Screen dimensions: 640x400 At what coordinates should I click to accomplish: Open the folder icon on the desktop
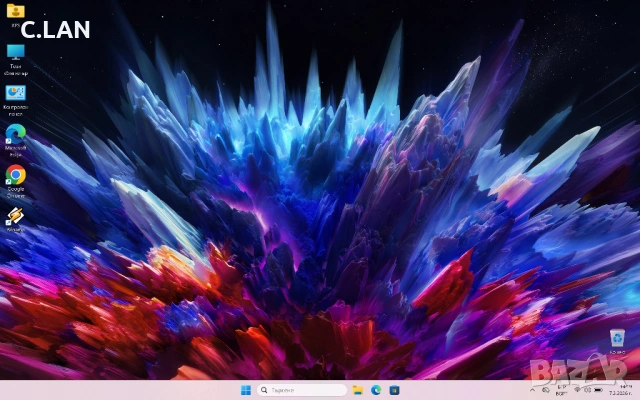tap(15, 11)
